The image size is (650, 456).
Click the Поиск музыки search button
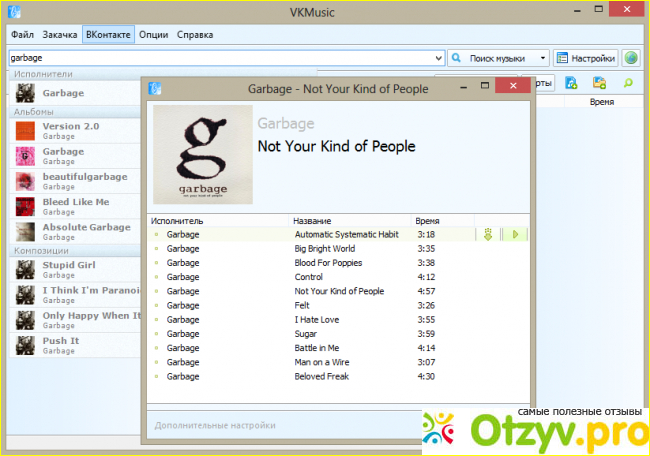[x=493, y=58]
